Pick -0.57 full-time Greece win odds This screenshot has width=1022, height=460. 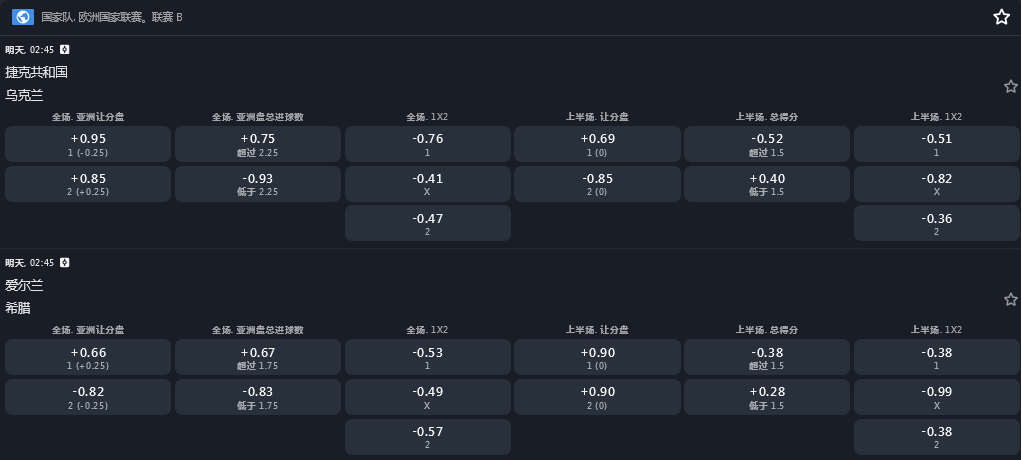point(428,437)
